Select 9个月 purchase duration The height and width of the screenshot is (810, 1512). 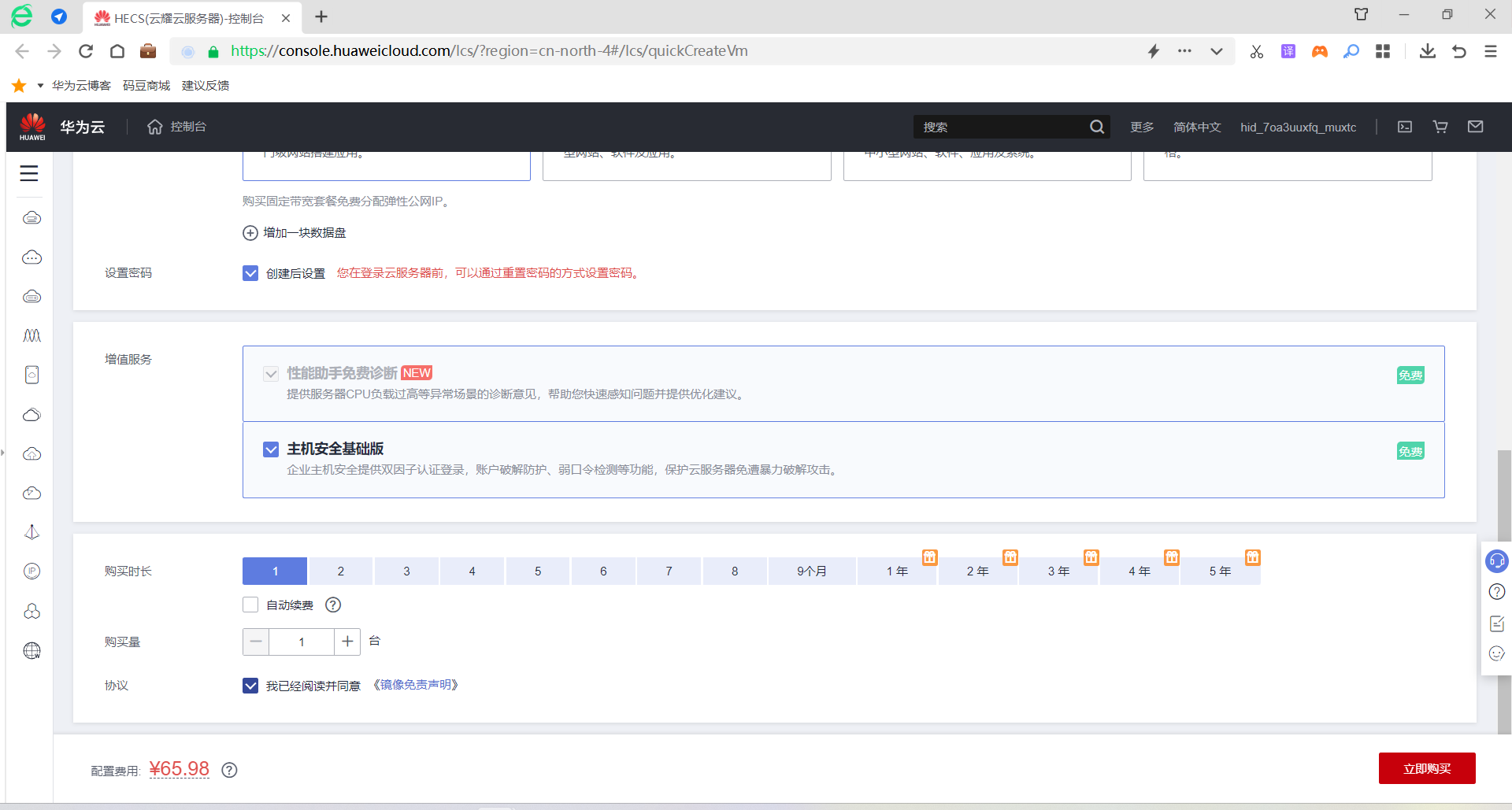pyautogui.click(x=812, y=571)
